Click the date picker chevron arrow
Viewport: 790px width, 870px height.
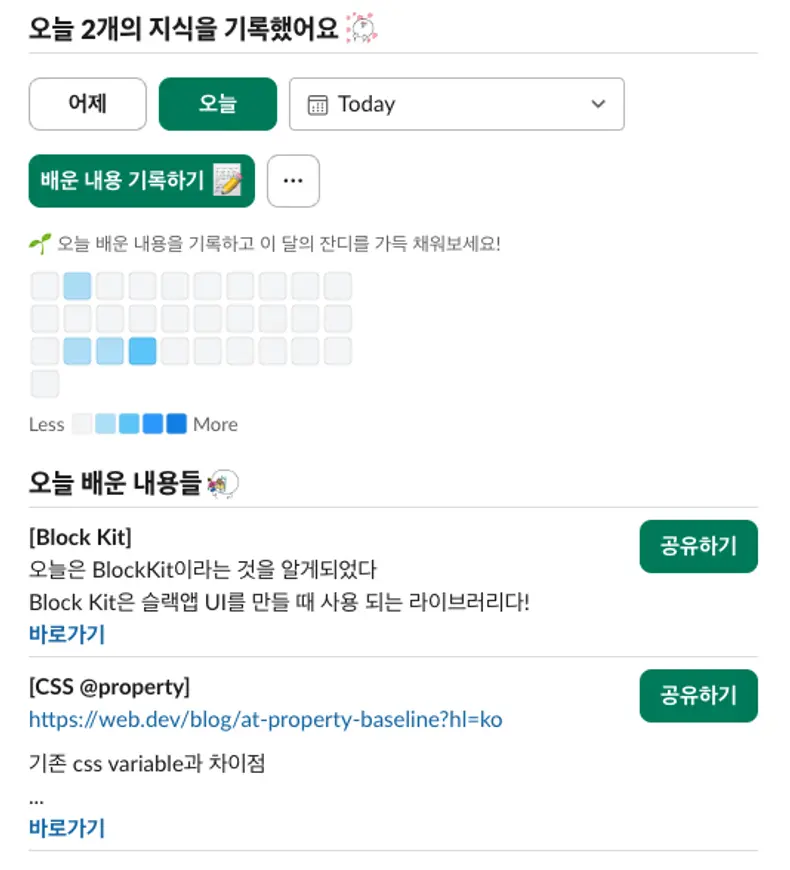(598, 104)
